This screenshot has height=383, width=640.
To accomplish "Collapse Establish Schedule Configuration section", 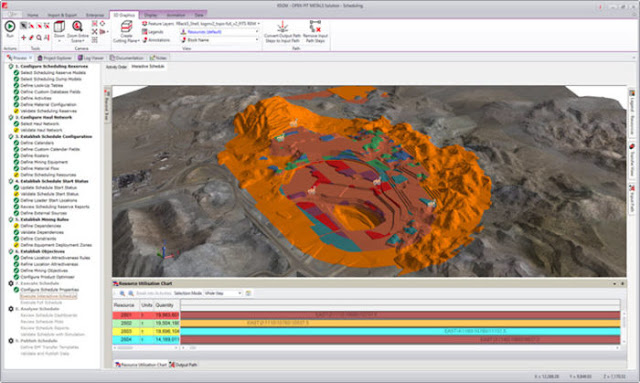I will [x=11, y=136].
